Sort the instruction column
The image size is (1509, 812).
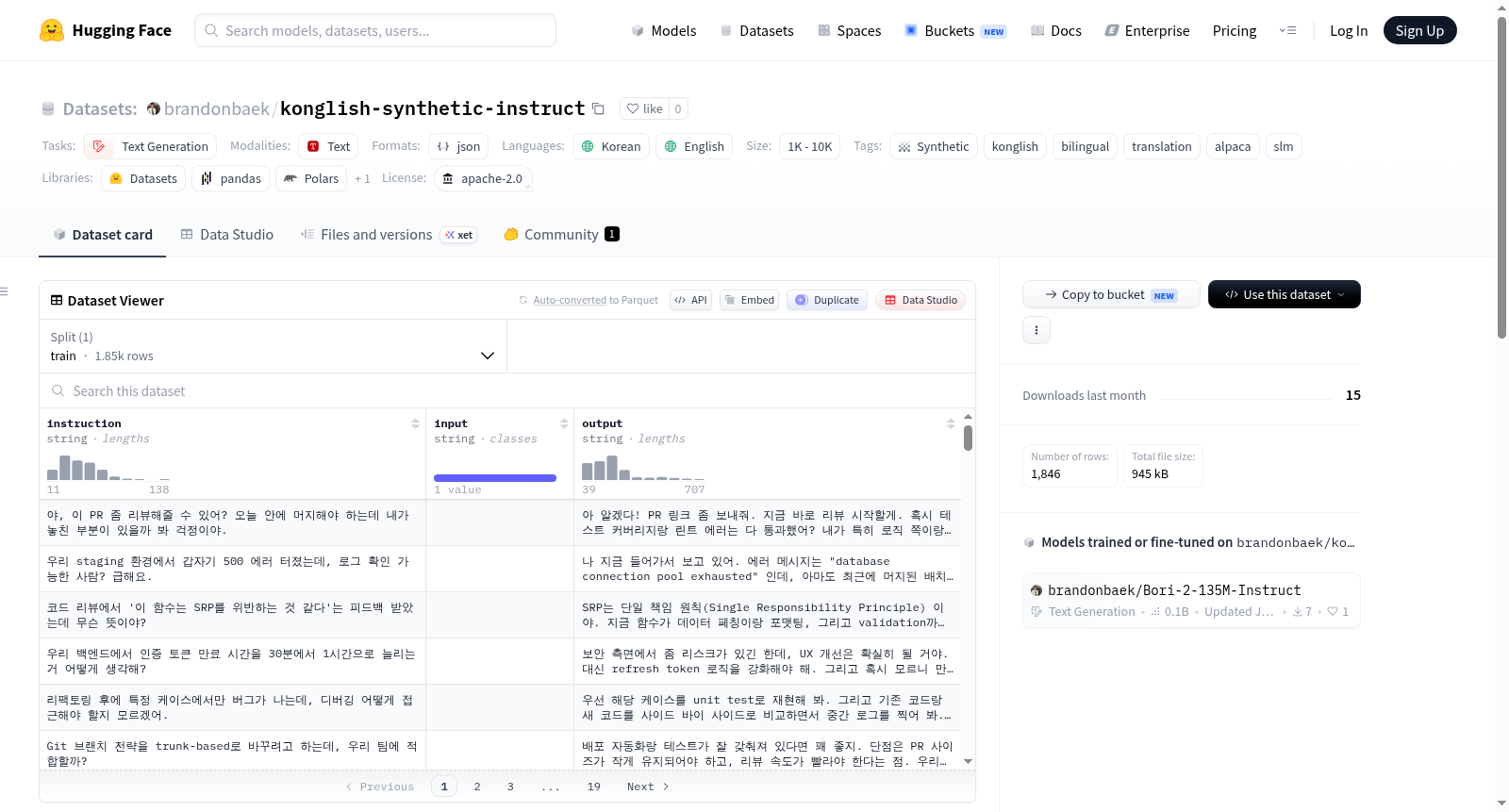pyautogui.click(x=415, y=423)
